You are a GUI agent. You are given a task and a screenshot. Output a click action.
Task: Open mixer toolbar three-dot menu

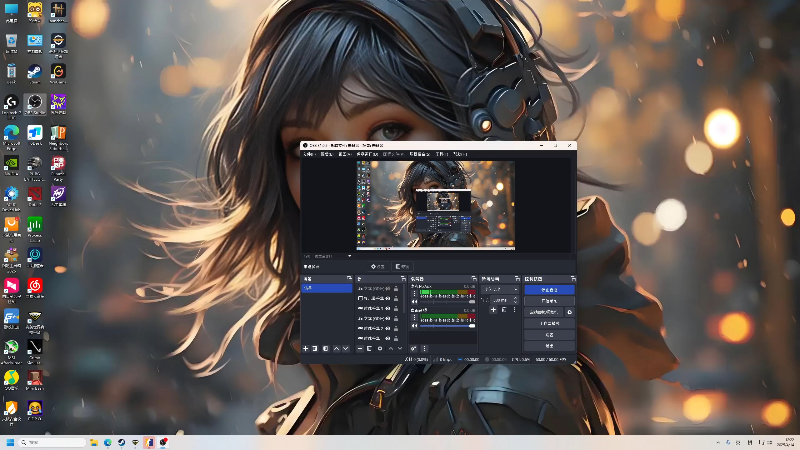tap(424, 348)
